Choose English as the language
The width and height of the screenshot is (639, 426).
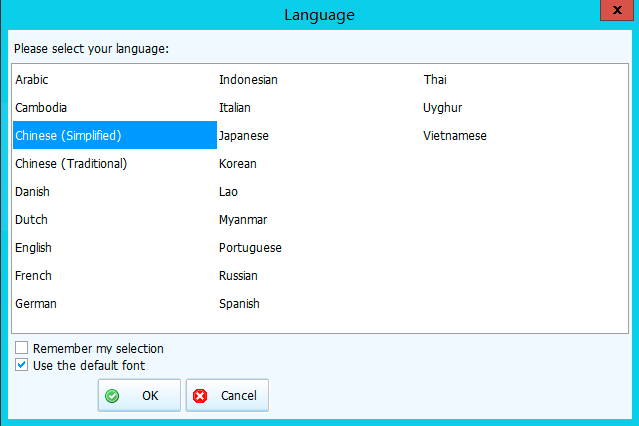tap(34, 247)
